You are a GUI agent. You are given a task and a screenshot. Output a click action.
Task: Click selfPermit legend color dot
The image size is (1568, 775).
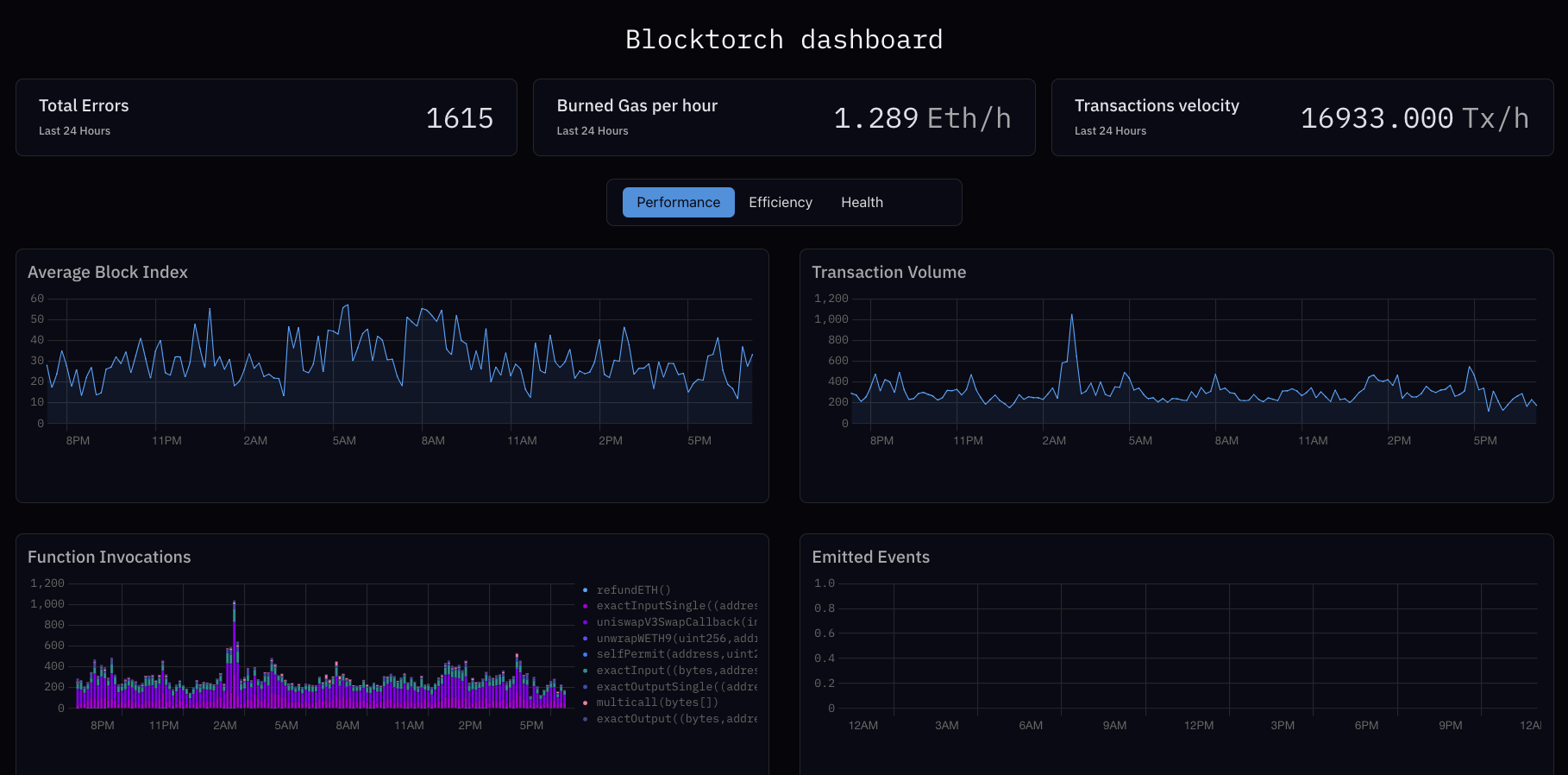tap(586, 654)
